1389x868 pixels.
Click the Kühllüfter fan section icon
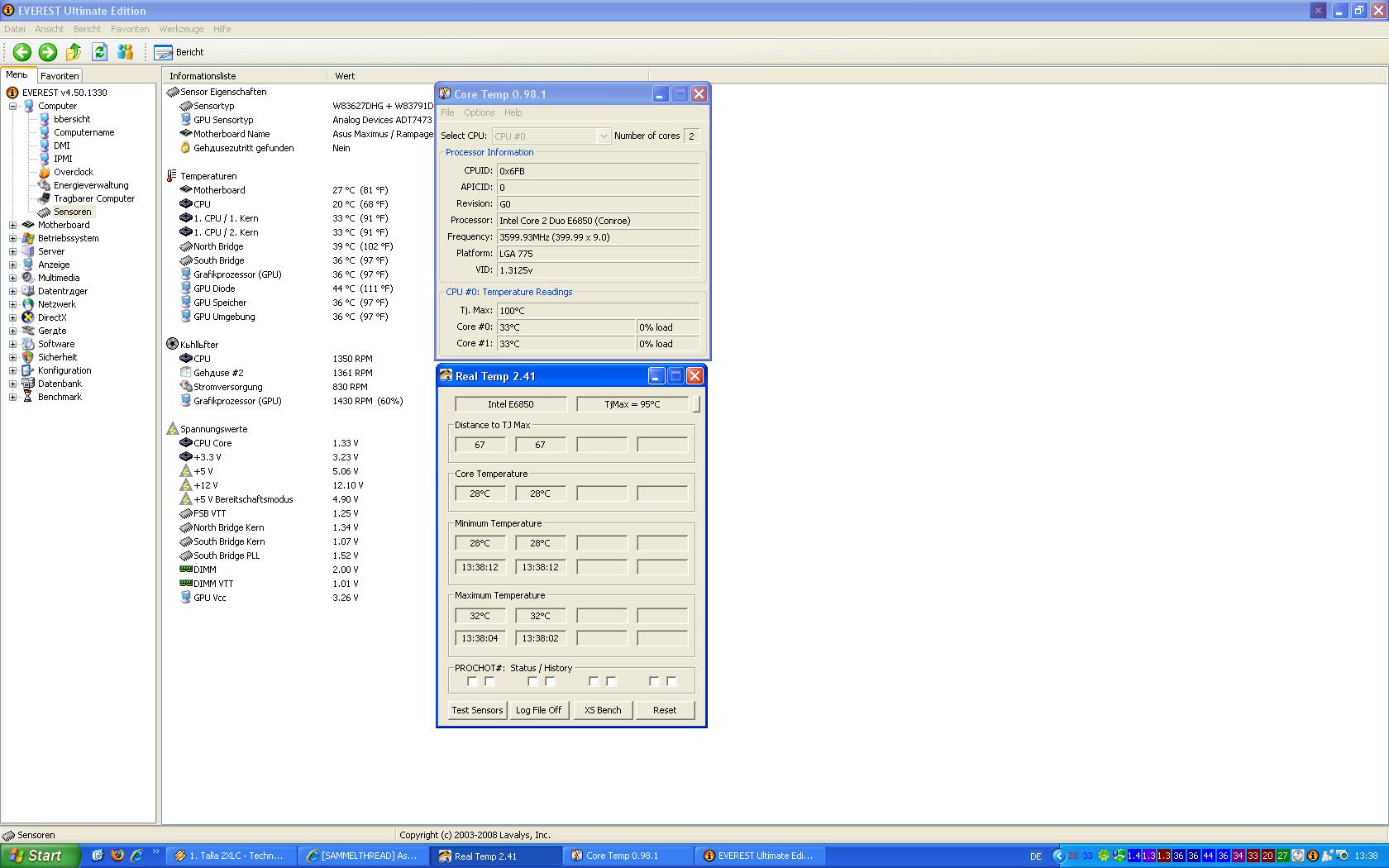tap(172, 344)
